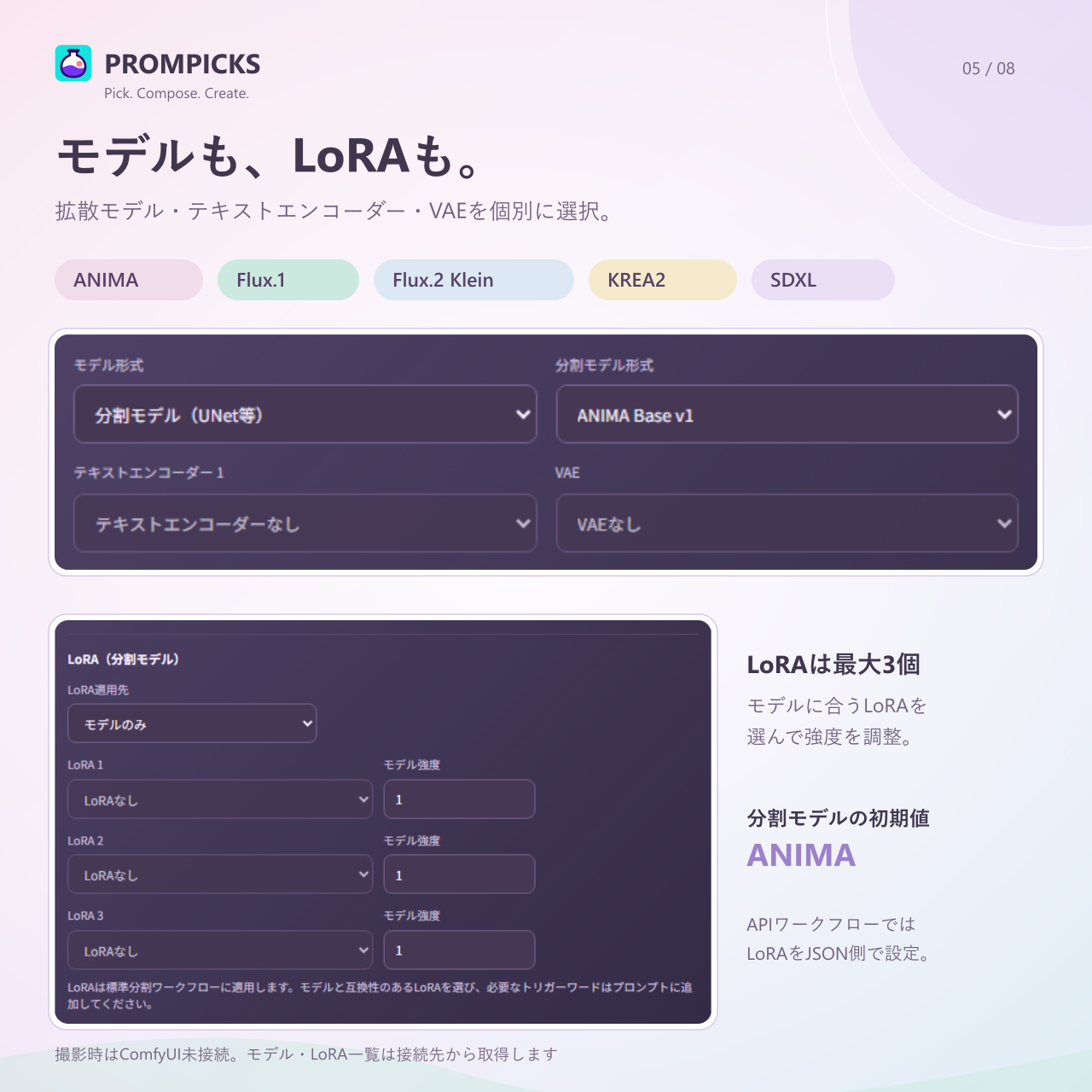Select the Flux.1 model tag
Viewport: 1092px width, 1092px height.
click(288, 280)
